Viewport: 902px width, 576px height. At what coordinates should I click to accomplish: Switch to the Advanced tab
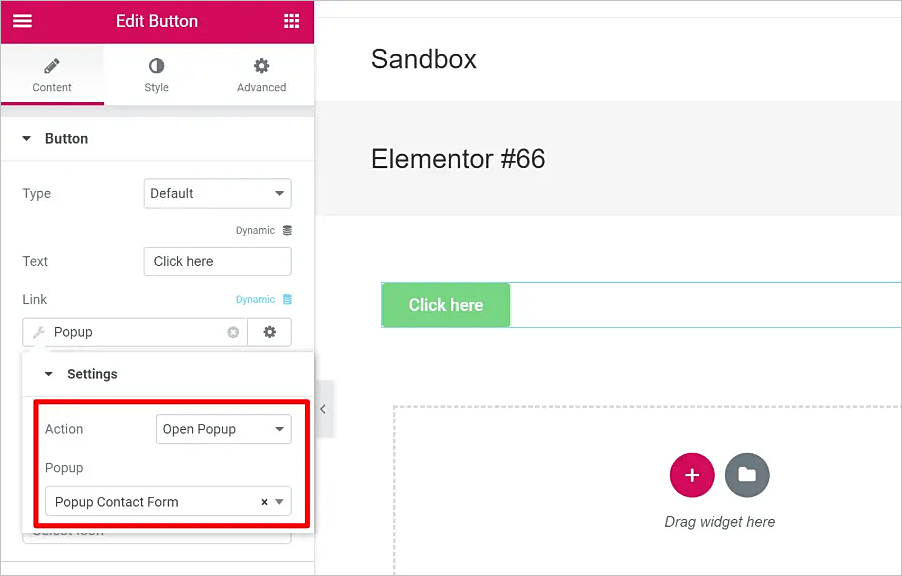[261, 75]
